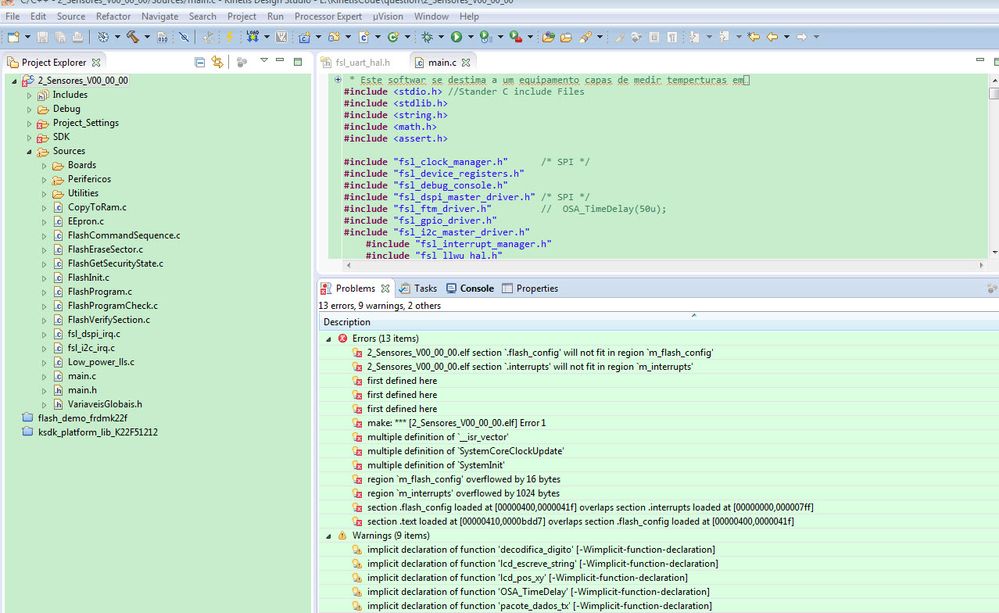Click the New C source file icon
This screenshot has width=999, height=613.
pyautogui.click(x=364, y=37)
